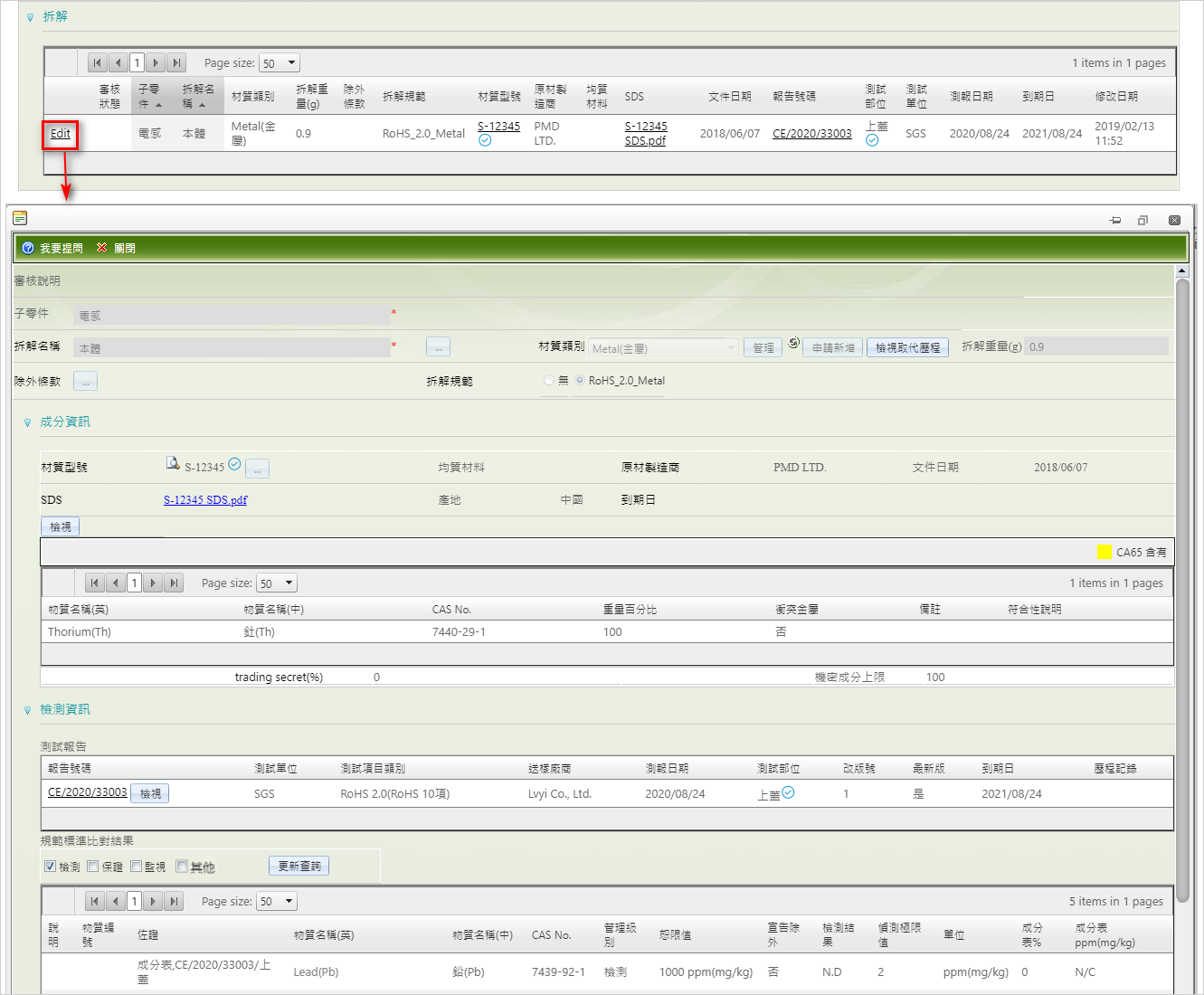Click page number 1 in 拆解 grid pager
This screenshot has width=1204, height=995.
[137, 63]
